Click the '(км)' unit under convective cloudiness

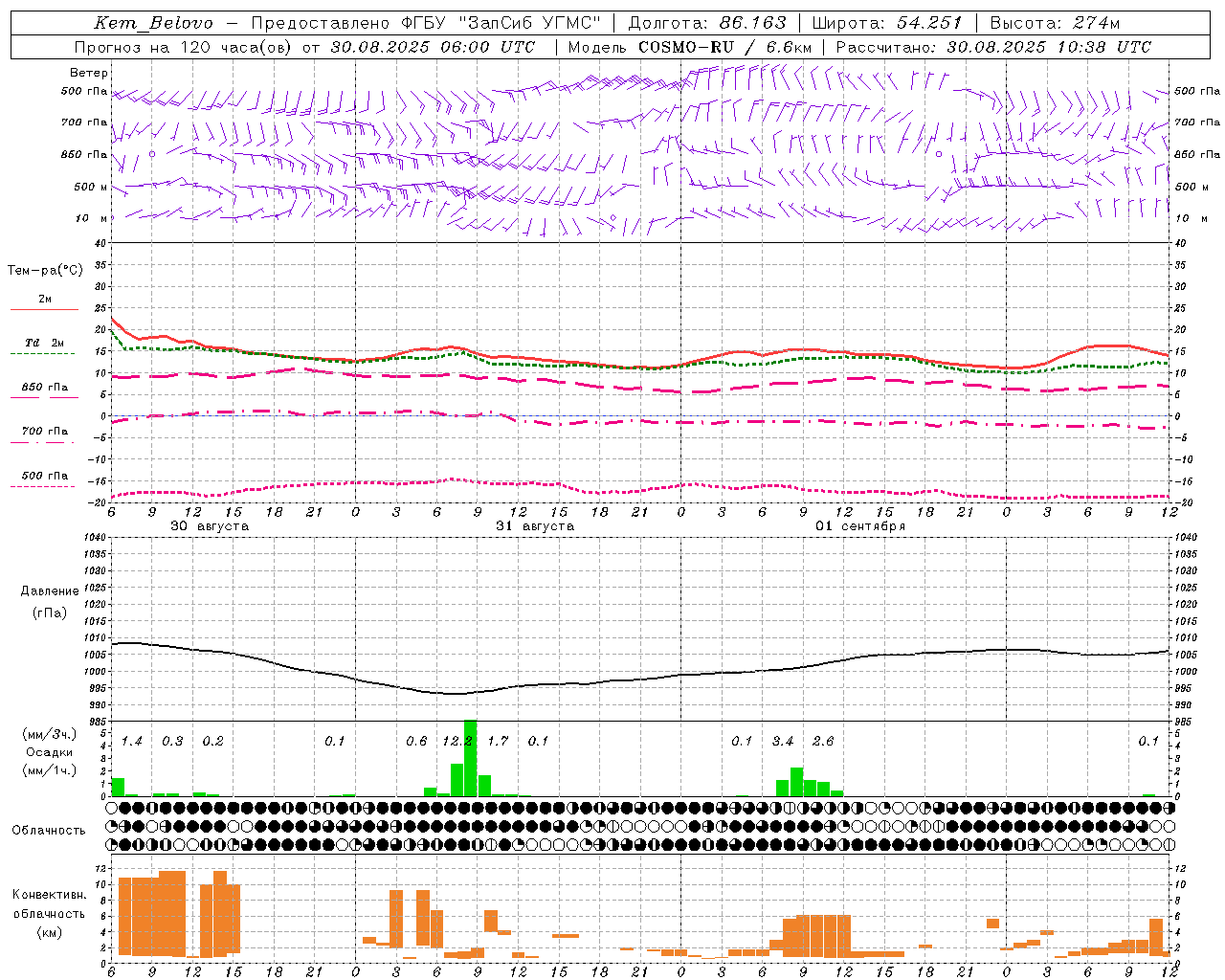[x=49, y=932]
